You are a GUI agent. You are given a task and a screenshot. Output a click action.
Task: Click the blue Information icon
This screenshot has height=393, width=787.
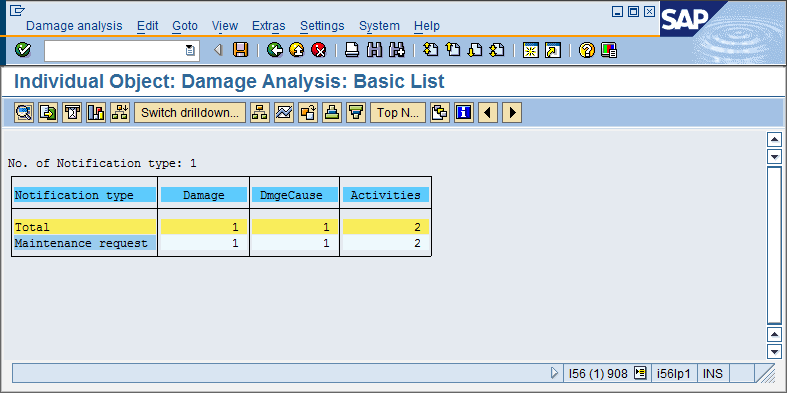click(464, 113)
